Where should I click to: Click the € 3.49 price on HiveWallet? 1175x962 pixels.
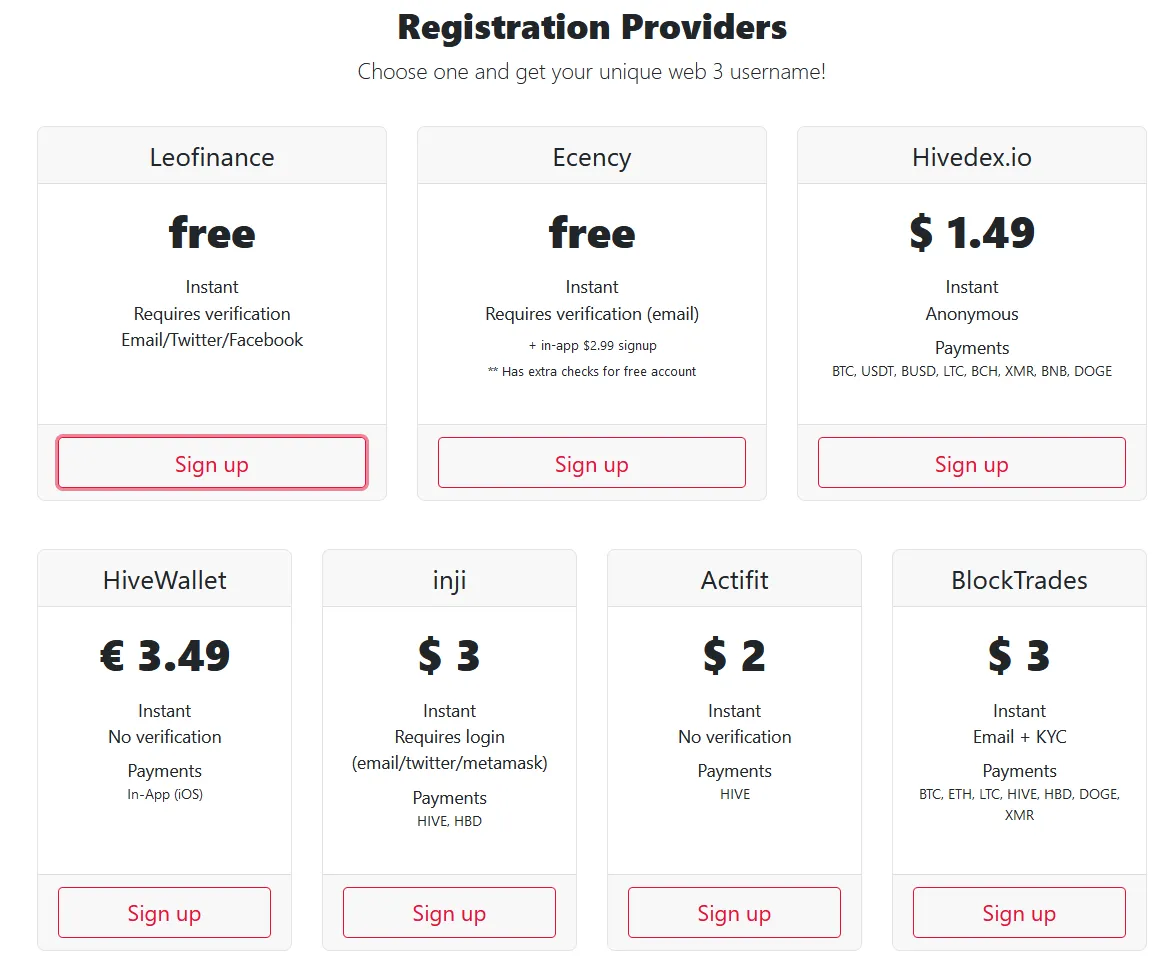click(164, 657)
